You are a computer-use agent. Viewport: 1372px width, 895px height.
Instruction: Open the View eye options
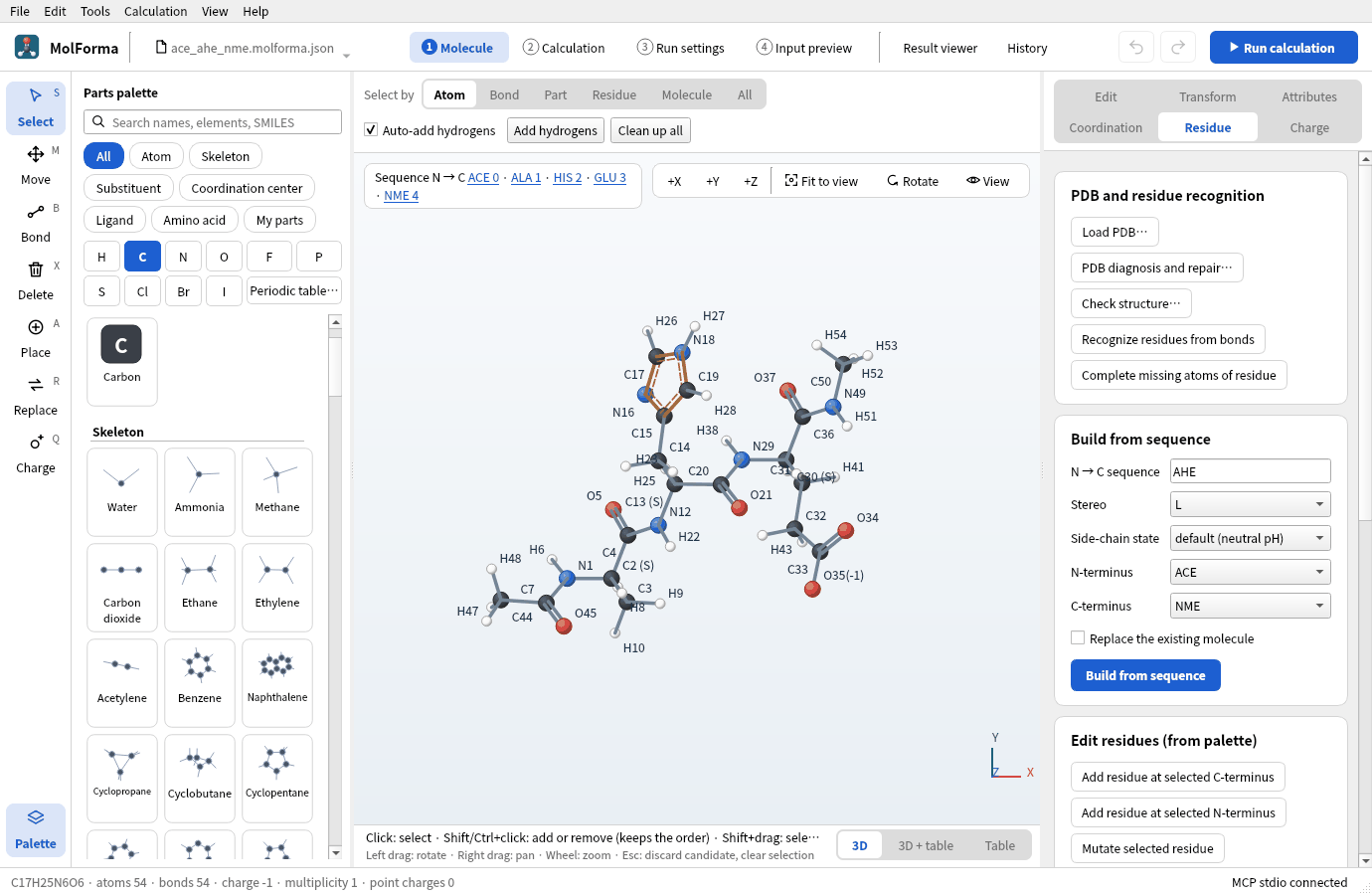(x=987, y=181)
